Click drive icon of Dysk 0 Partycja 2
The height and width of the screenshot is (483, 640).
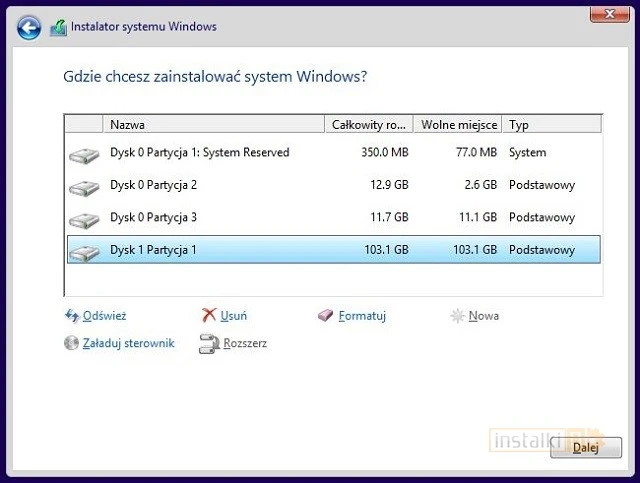(x=84, y=188)
